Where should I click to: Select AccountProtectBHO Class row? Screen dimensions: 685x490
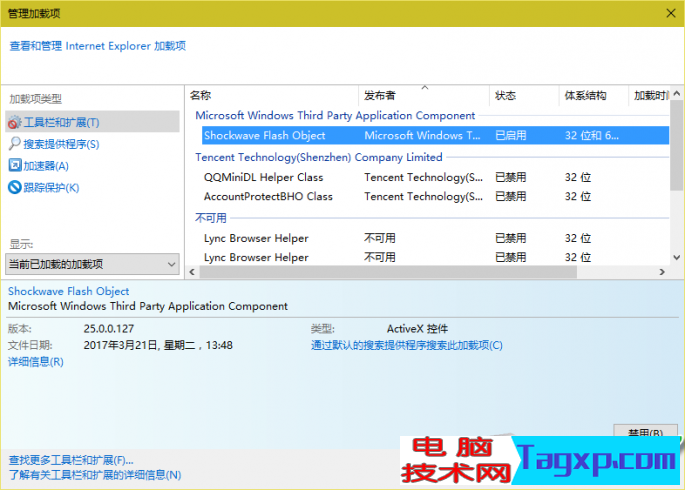tap(435, 197)
